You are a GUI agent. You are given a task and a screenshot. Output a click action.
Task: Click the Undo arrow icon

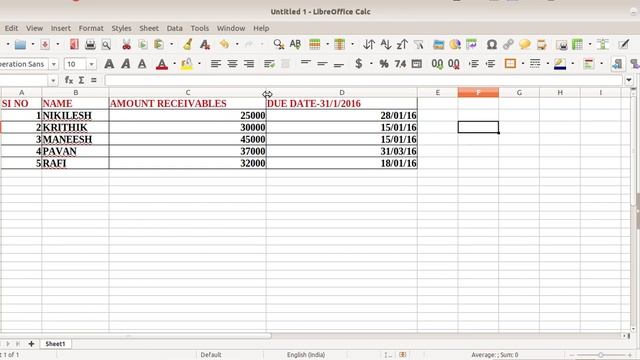pyautogui.click(x=224, y=44)
